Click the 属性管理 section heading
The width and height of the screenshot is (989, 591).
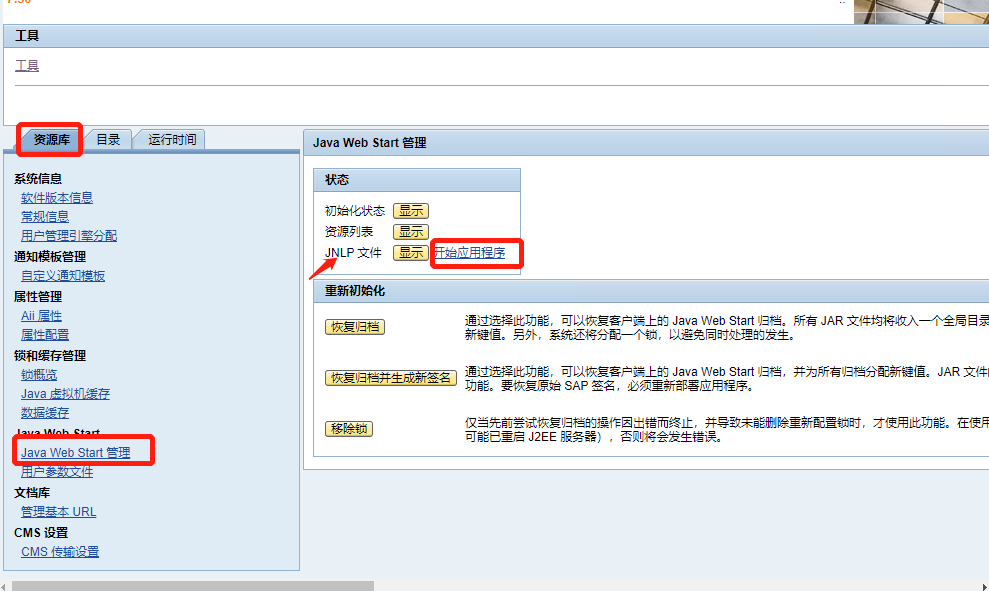(x=38, y=296)
